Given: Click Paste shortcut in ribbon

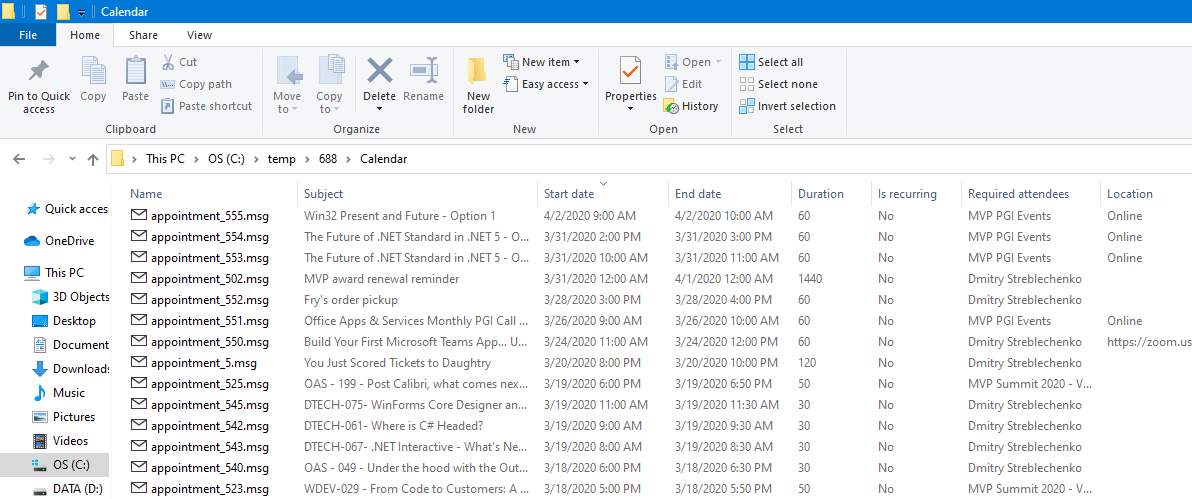Looking at the screenshot, I should click(207, 106).
